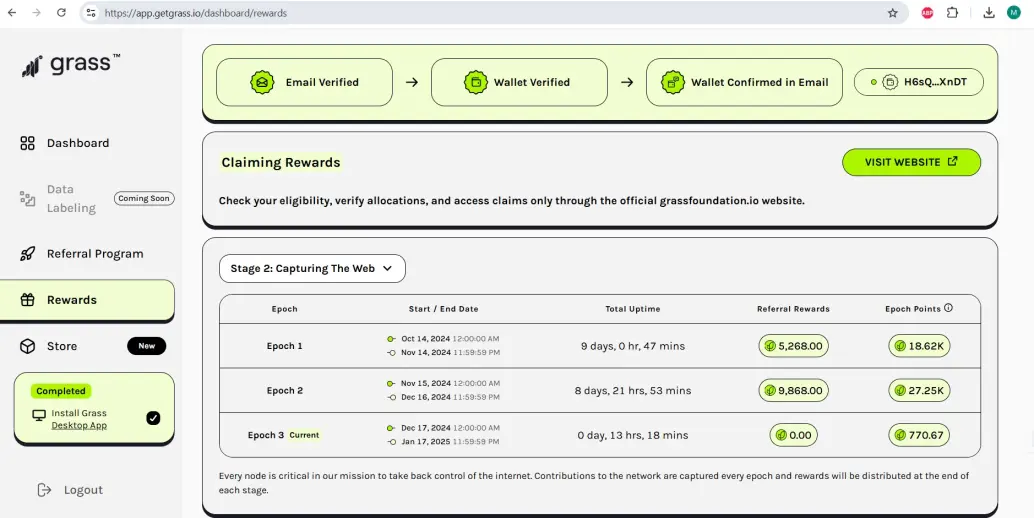Image resolution: width=1034 pixels, height=518 pixels.
Task: Click the Total Uptime column header
Action: (632, 308)
